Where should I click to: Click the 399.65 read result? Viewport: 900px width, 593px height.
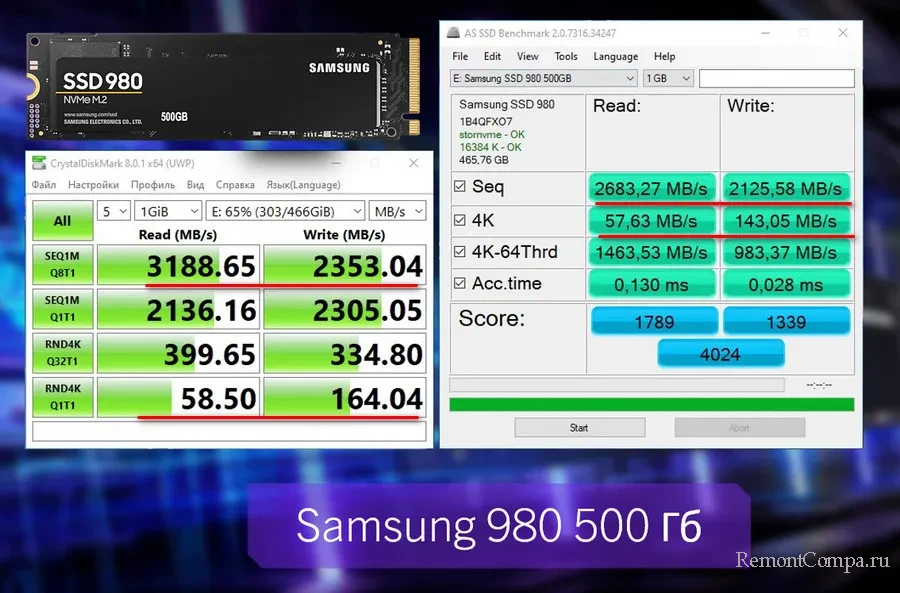[x=179, y=353]
